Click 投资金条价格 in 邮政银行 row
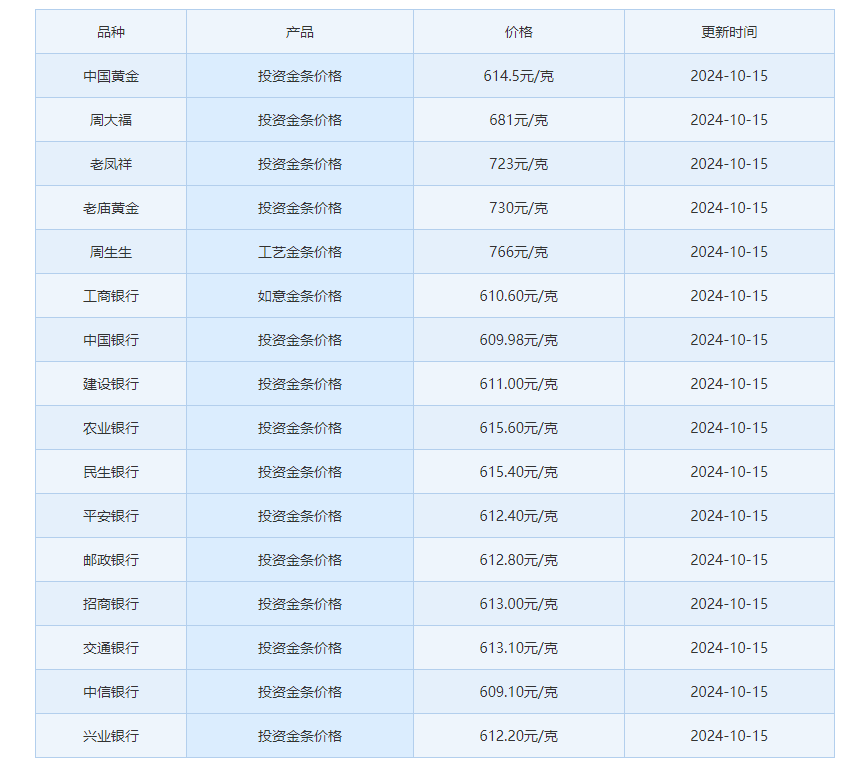859x769 pixels. [x=300, y=560]
